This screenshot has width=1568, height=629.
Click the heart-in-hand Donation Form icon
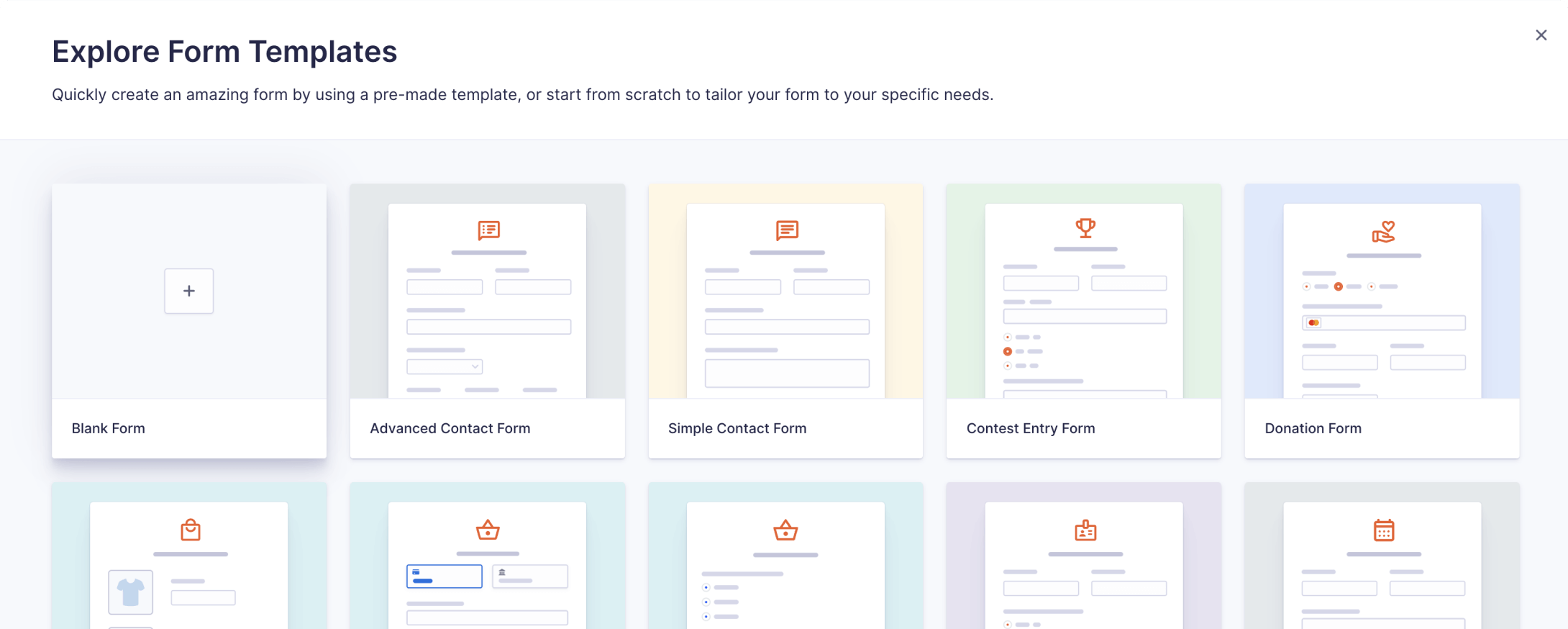pos(1383,232)
